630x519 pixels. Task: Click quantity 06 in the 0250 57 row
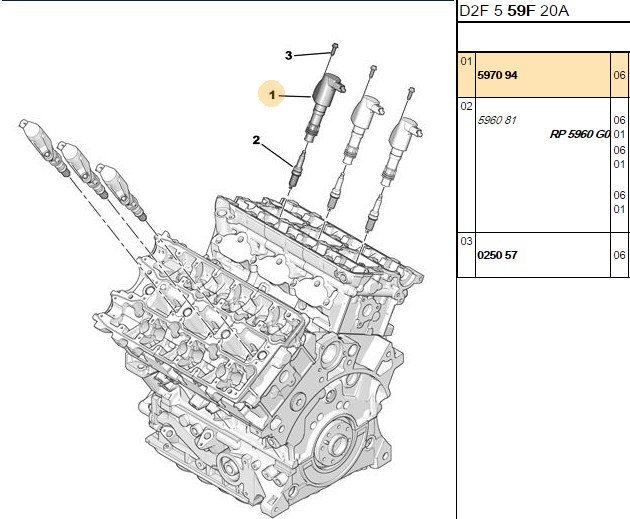coord(620,255)
